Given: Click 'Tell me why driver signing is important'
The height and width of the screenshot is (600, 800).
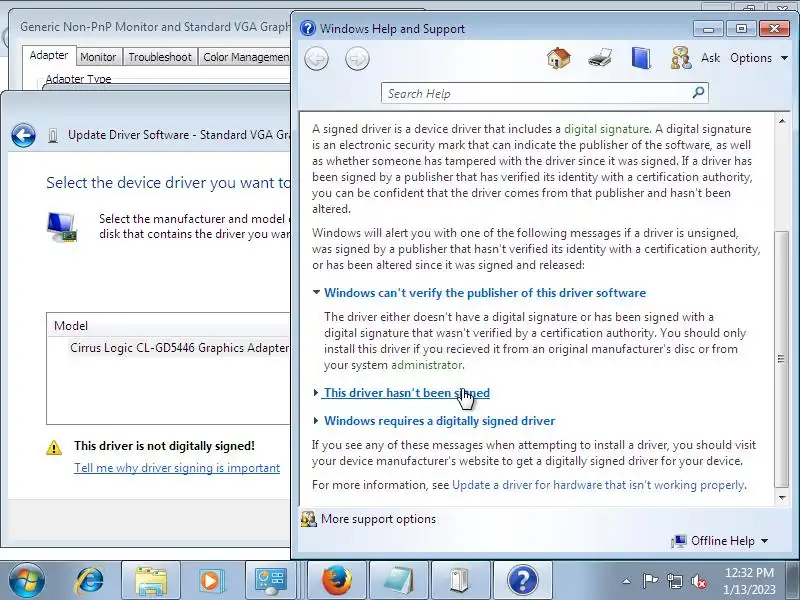Looking at the screenshot, I should 177,468.
